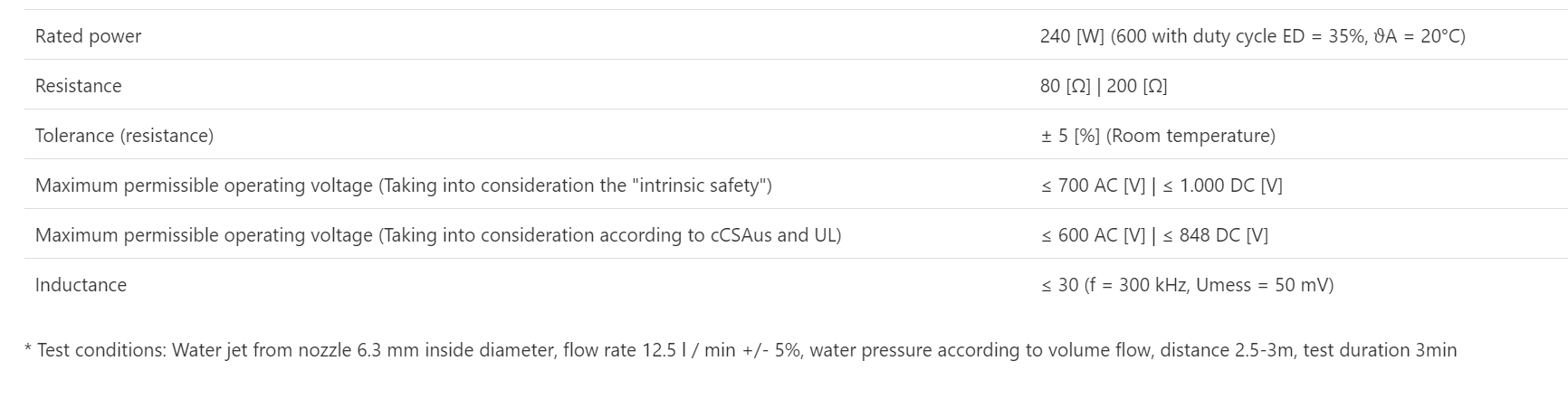The width and height of the screenshot is (1568, 399).
Task: Click the Resistance row label
Action: [78, 86]
